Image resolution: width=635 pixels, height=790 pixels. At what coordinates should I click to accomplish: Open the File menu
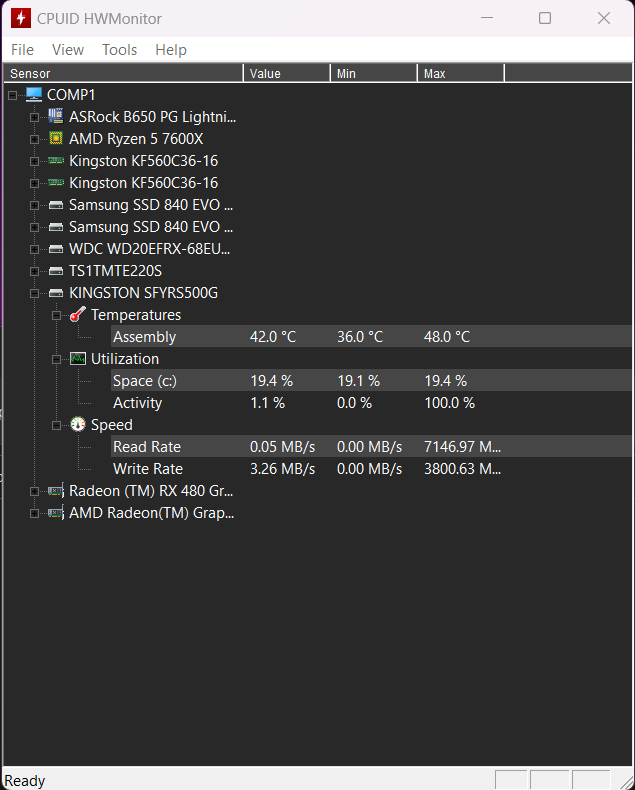[x=22, y=50]
